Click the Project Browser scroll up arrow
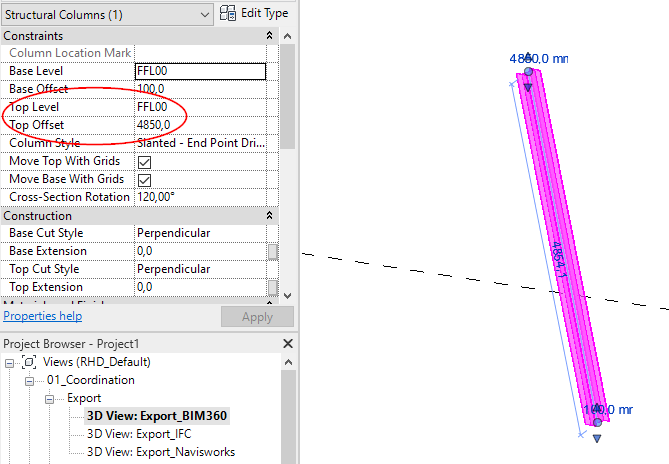This screenshot has height=464, width=669. [x=288, y=362]
